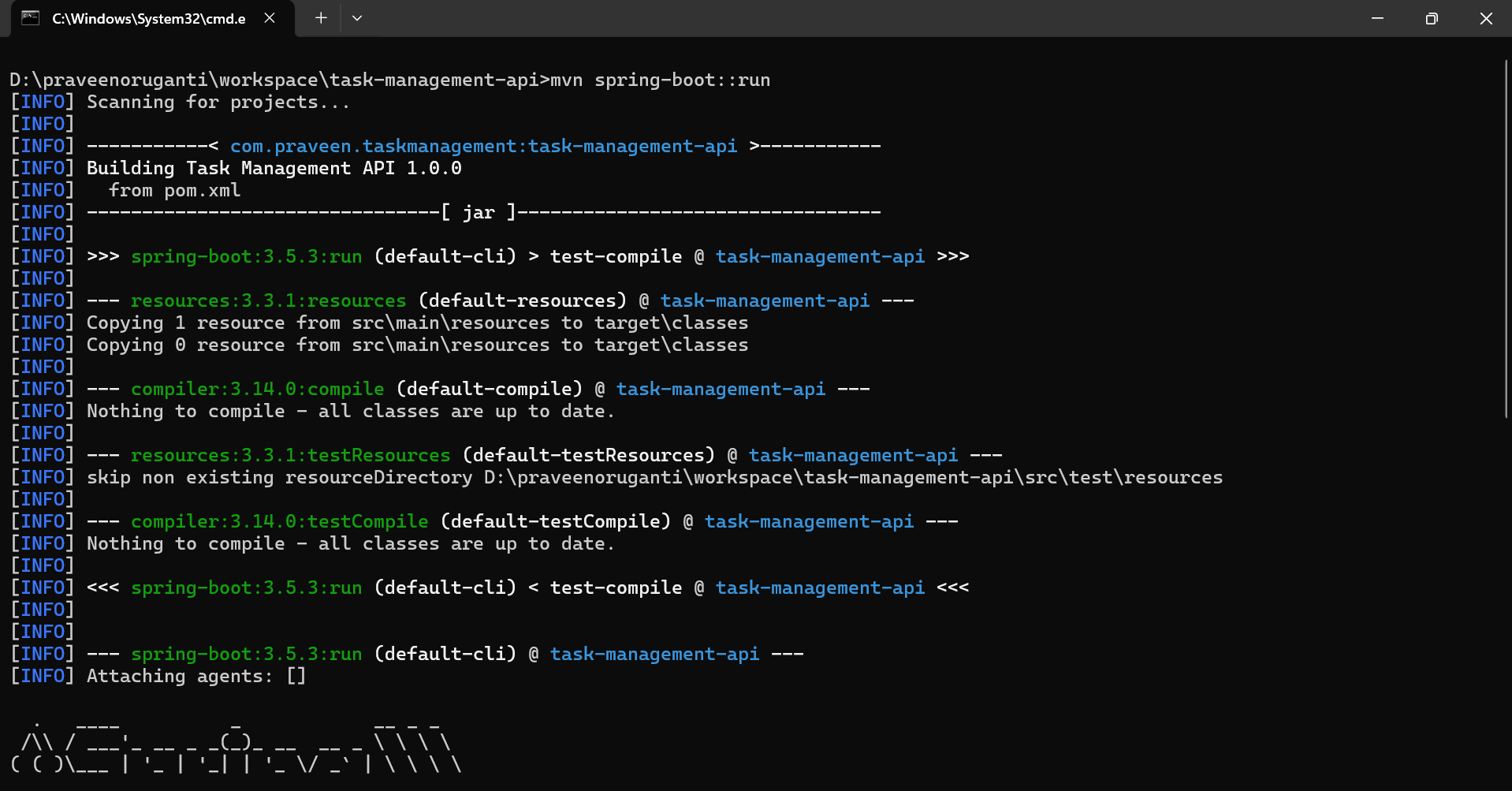
Task: Click the line "Building Task Management API 1.0.0"
Action: pyautogui.click(x=274, y=168)
